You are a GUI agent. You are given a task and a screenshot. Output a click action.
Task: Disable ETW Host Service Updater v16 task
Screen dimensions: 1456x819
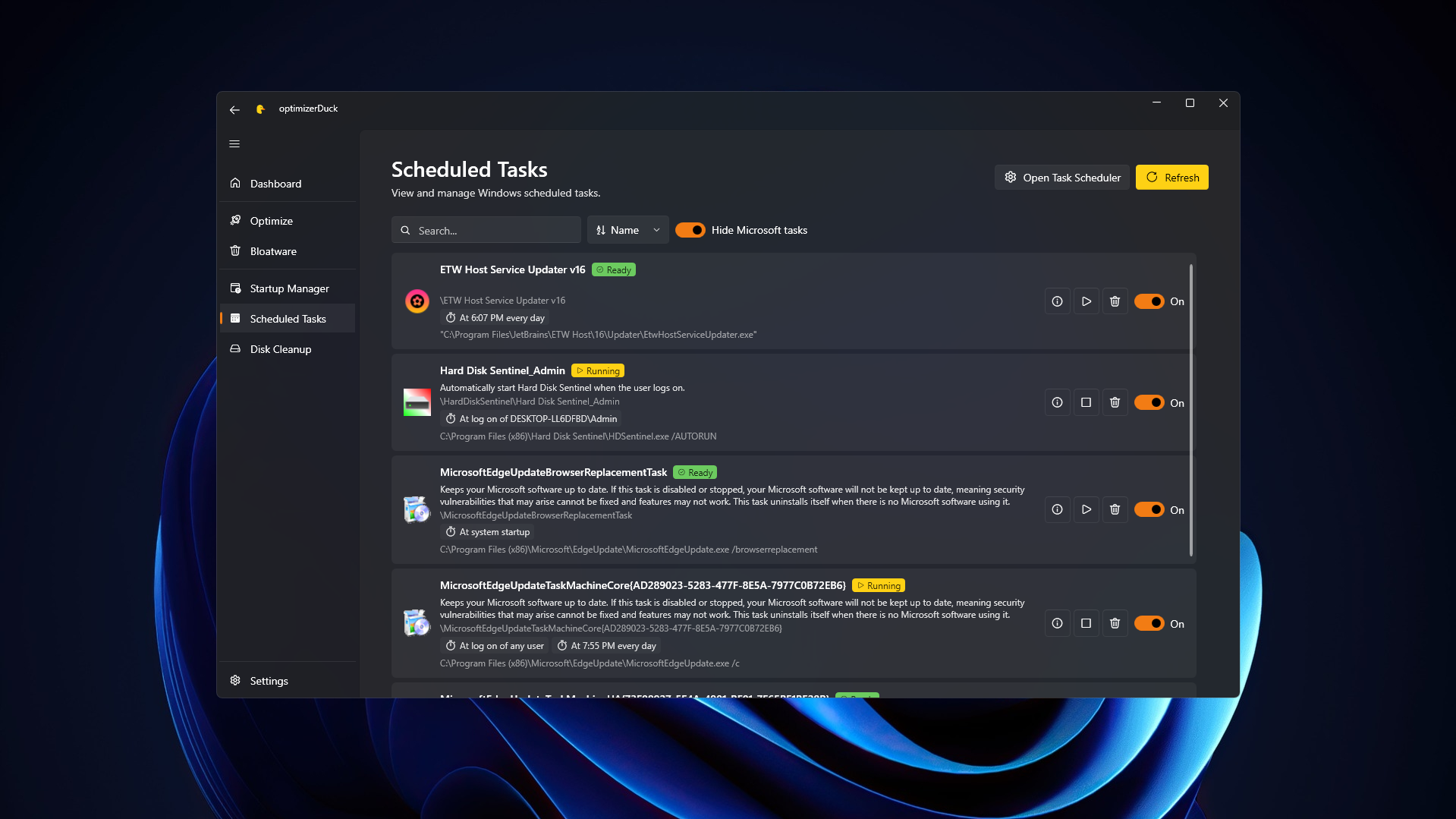[1149, 301]
